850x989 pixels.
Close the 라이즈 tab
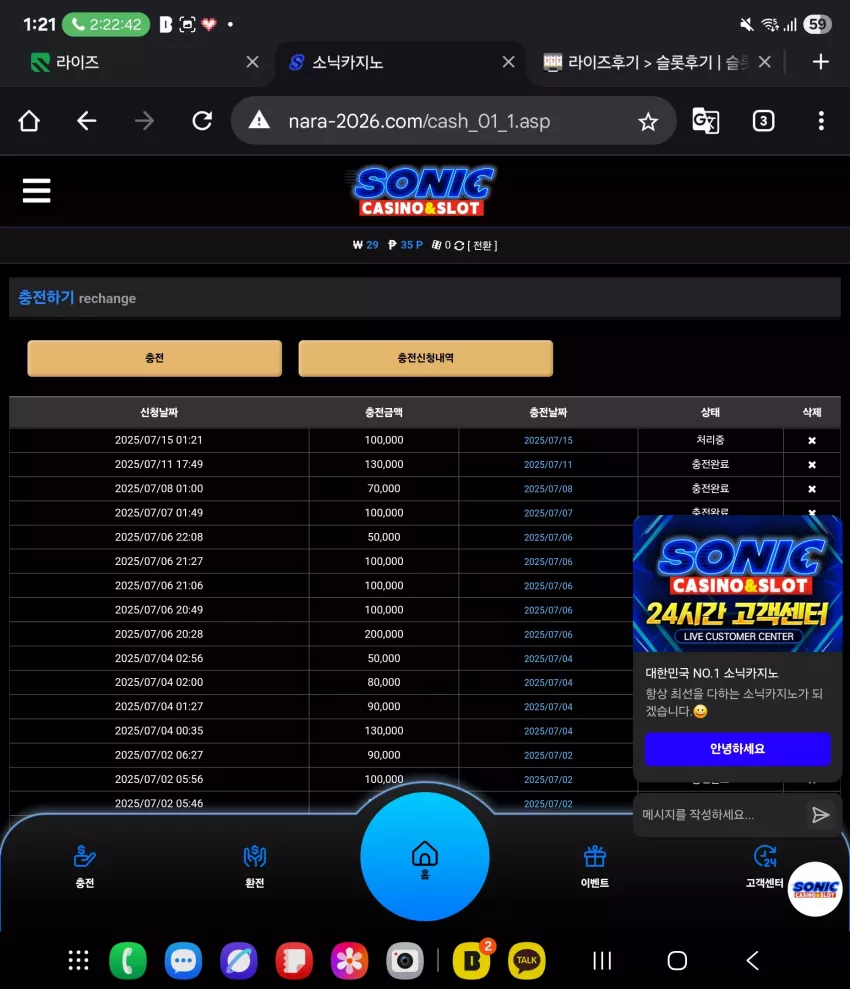[x=252, y=62]
